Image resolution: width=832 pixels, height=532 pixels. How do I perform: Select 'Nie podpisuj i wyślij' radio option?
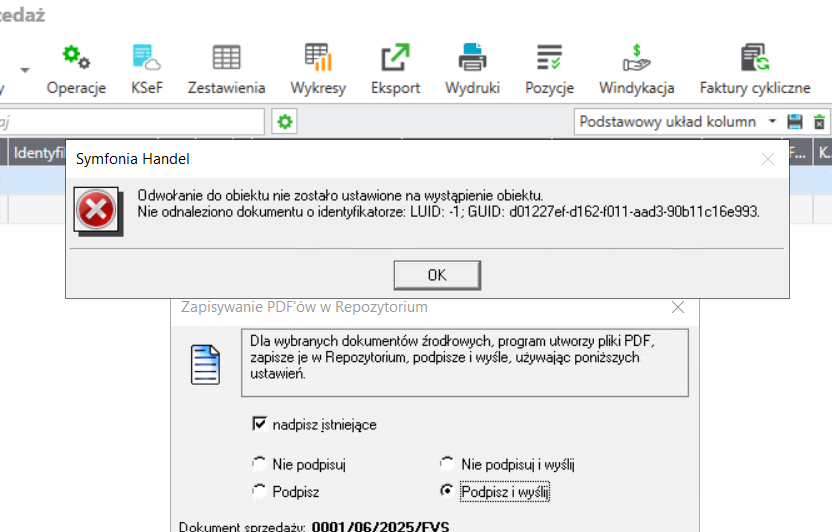click(x=447, y=464)
